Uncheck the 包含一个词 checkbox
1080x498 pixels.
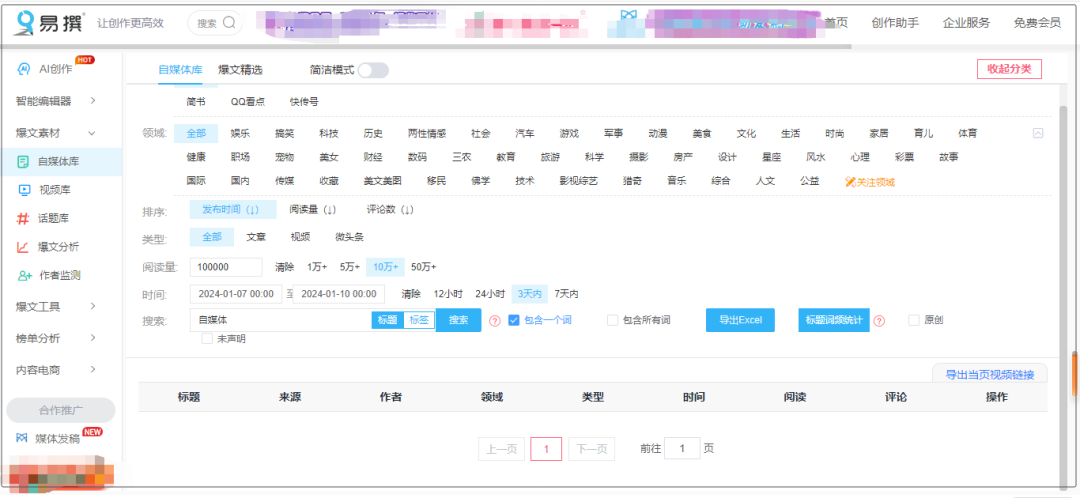[x=513, y=320]
